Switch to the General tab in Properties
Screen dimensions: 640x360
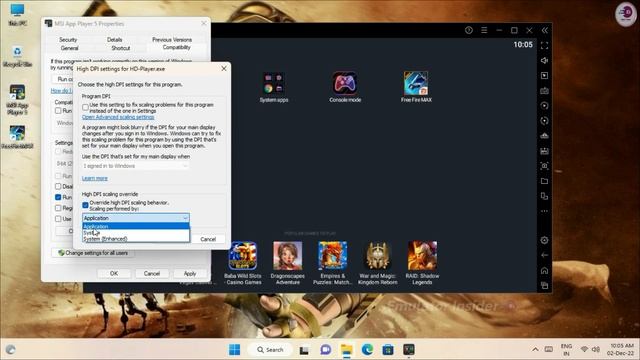click(x=69, y=48)
